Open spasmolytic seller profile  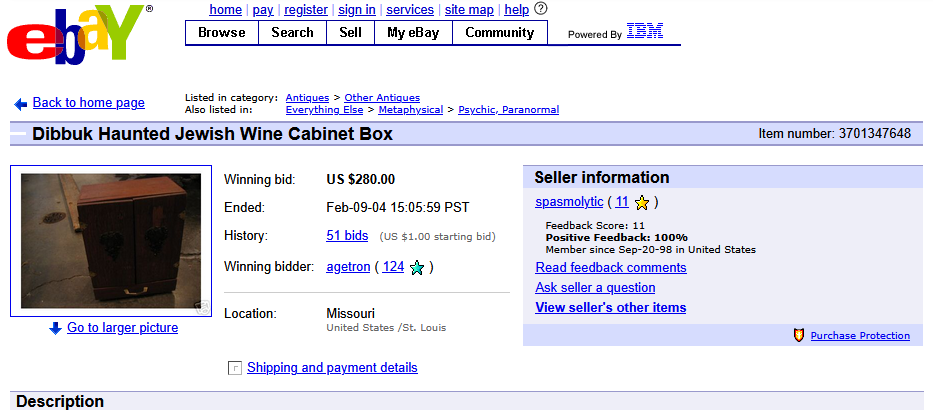(x=569, y=202)
